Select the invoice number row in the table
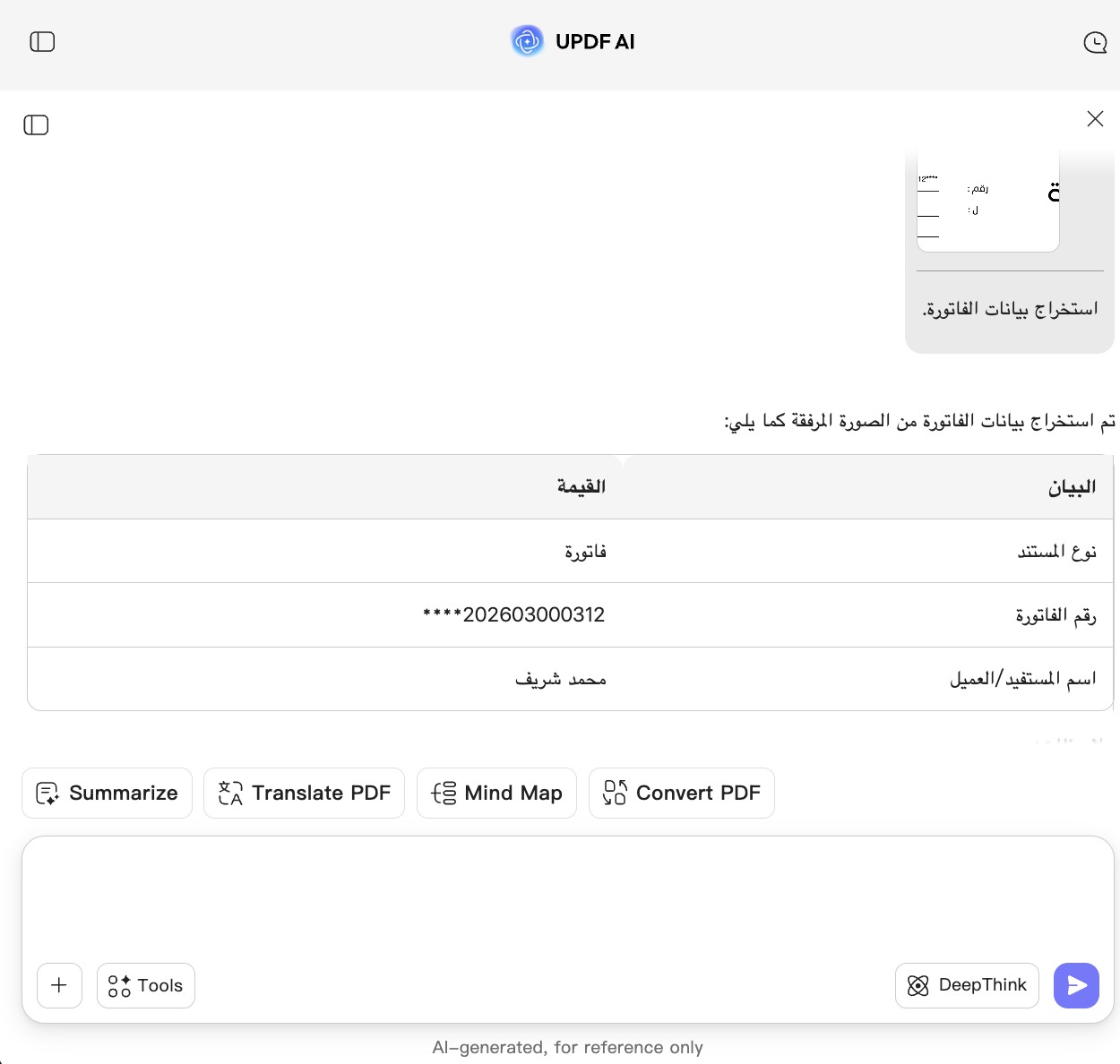Viewport: 1120px width, 1064px height. [x=571, y=614]
